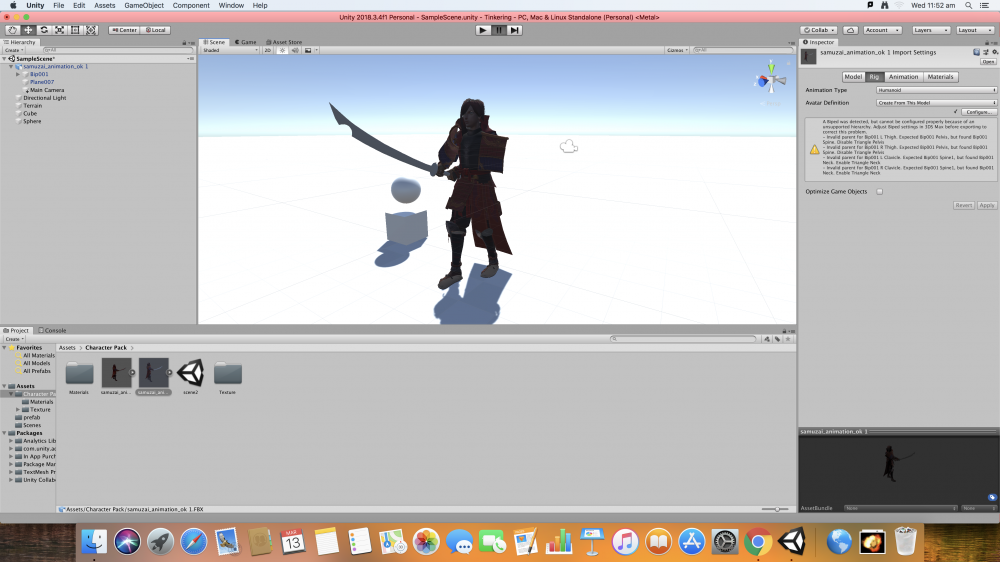The height and width of the screenshot is (562, 1000).
Task: Click the Revert button
Action: click(x=963, y=205)
